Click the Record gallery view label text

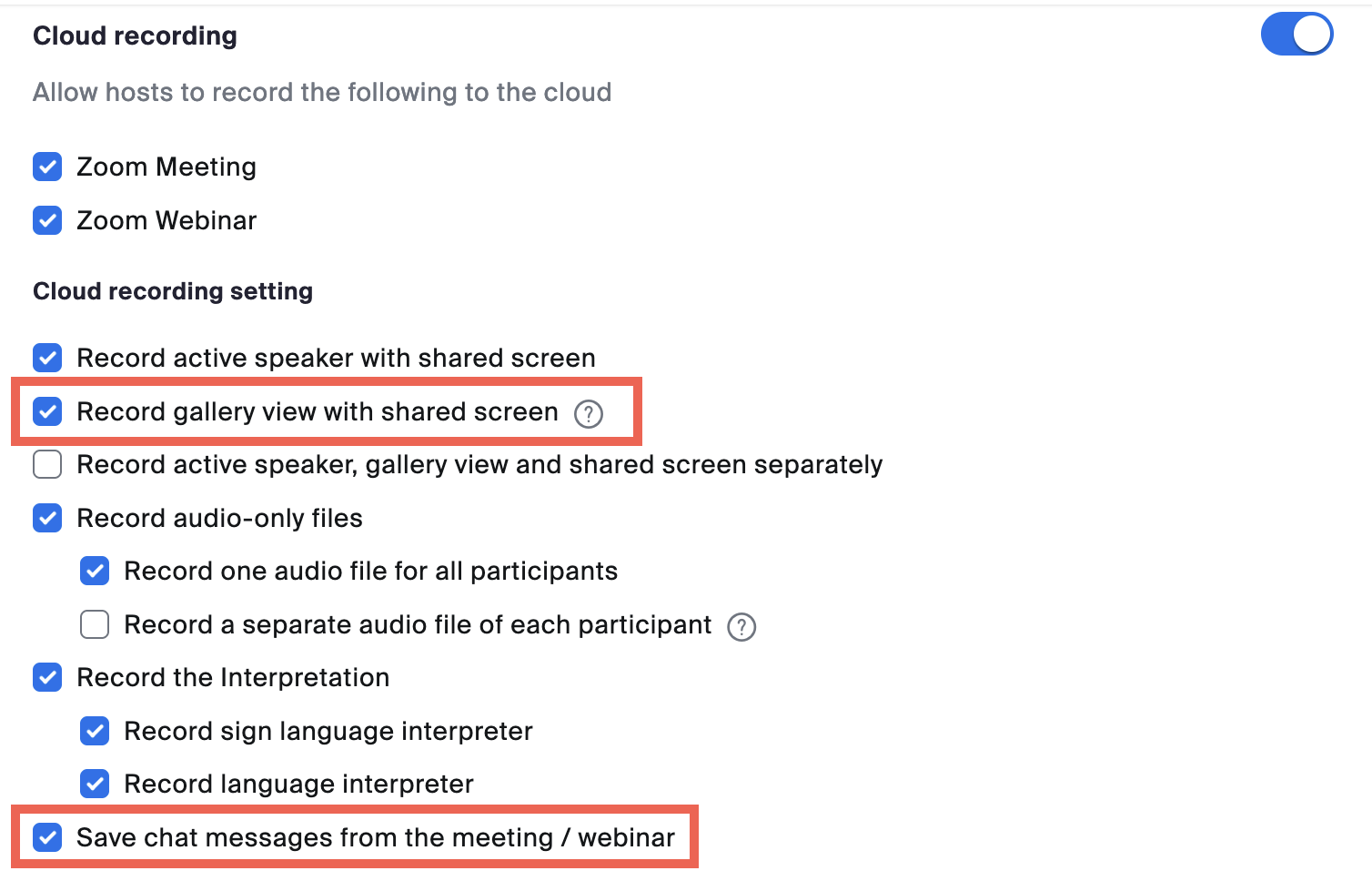click(x=318, y=411)
